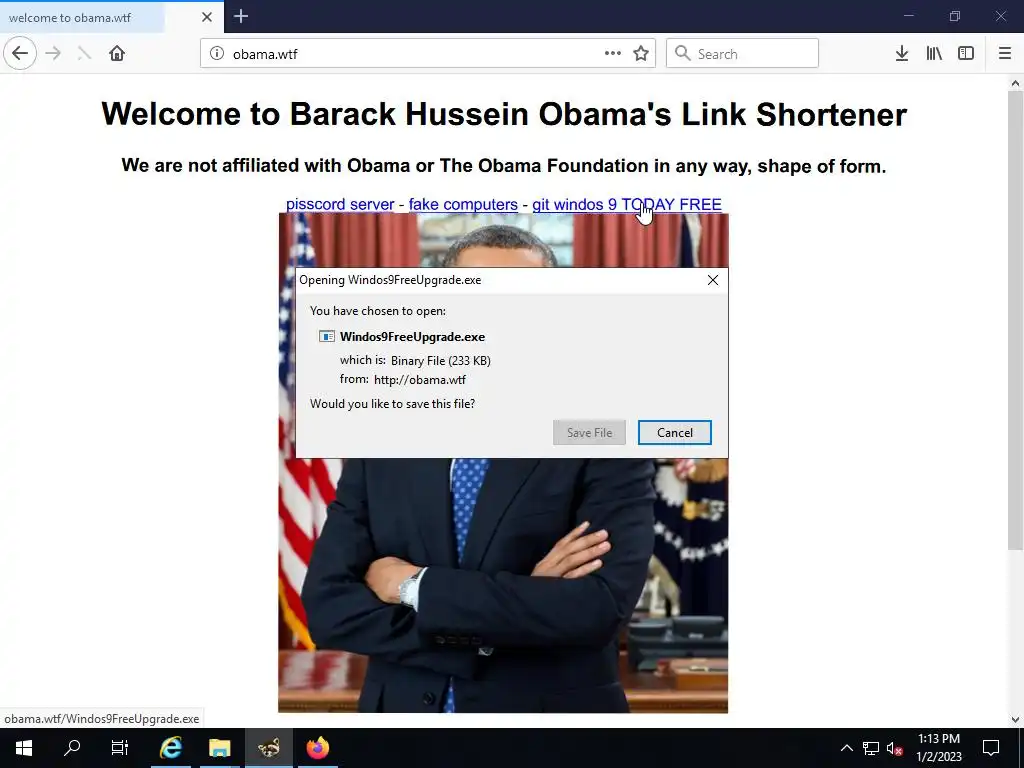Click the network icon in system tray

click(871, 748)
